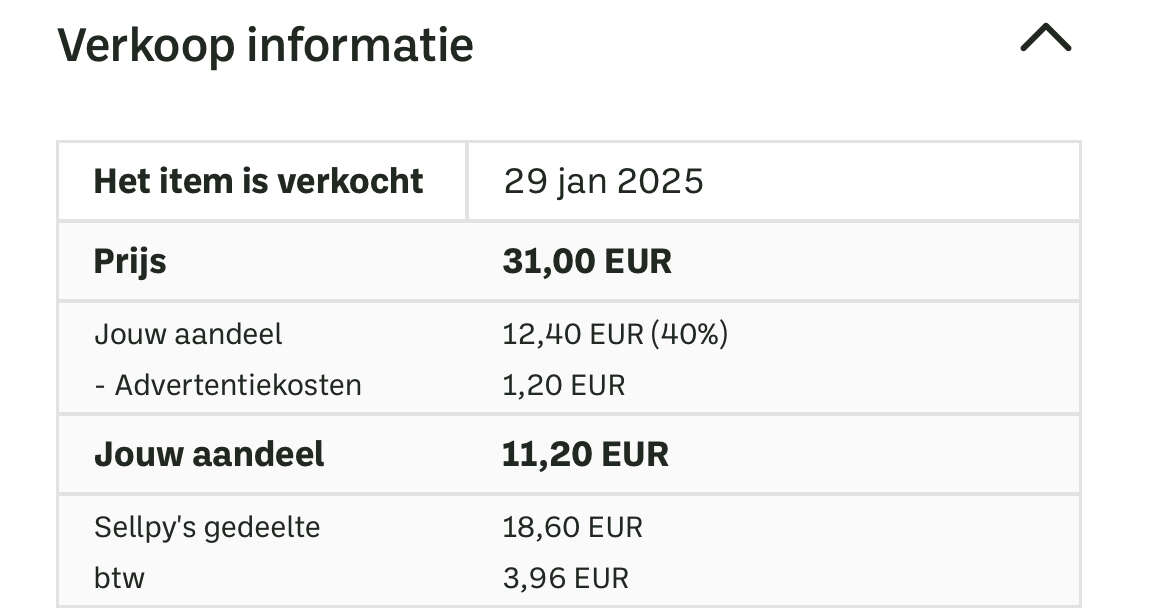Click the non-bold 'Jouw aandeel' label
This screenshot has height=616, width=1170.
188,334
